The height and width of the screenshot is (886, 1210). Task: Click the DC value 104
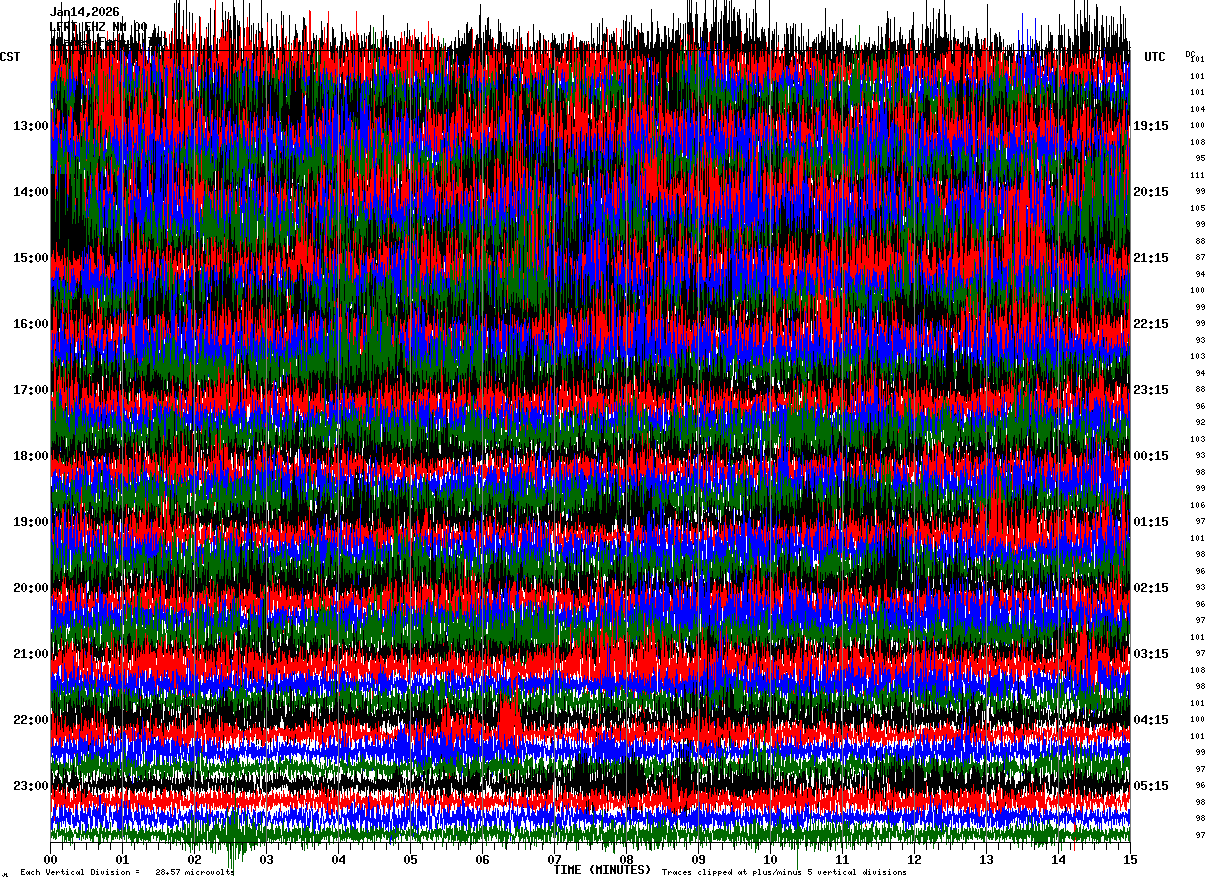[x=1197, y=109]
